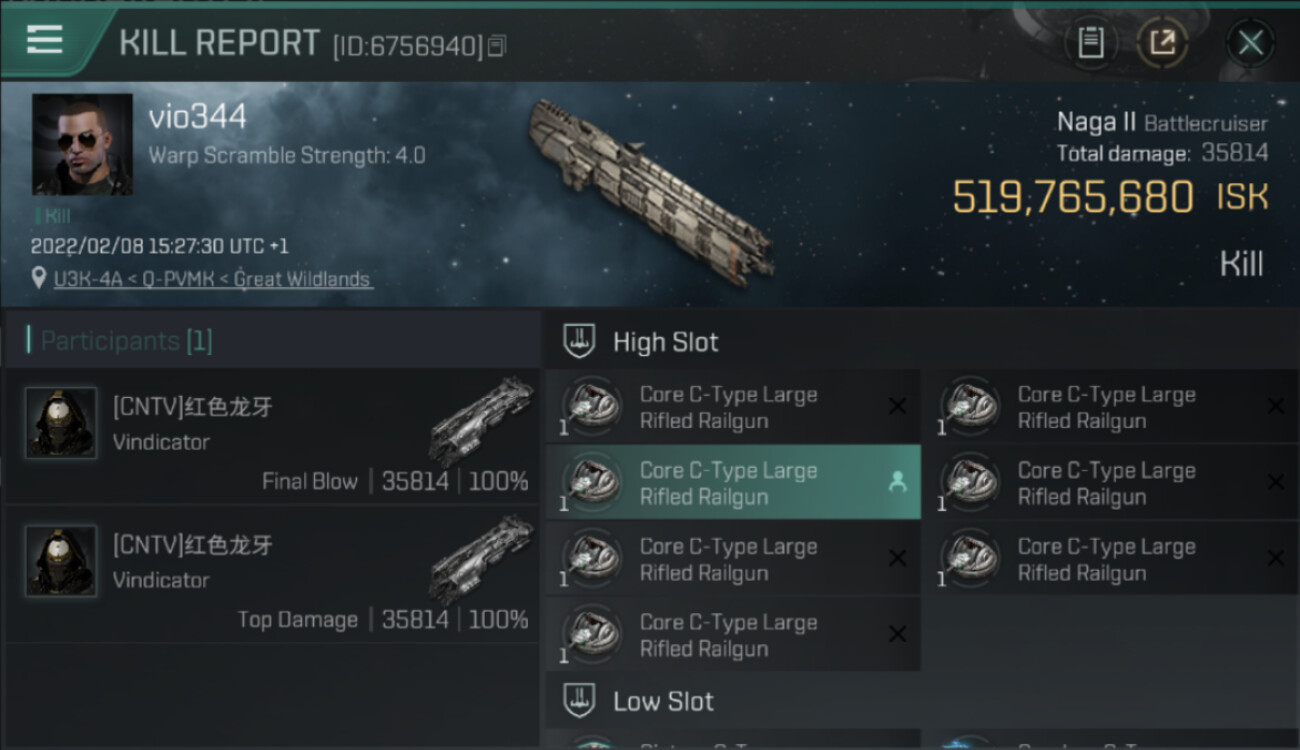The height and width of the screenshot is (750, 1300).
Task: Copy the kill report ID number
Action: pyautogui.click(x=497, y=45)
